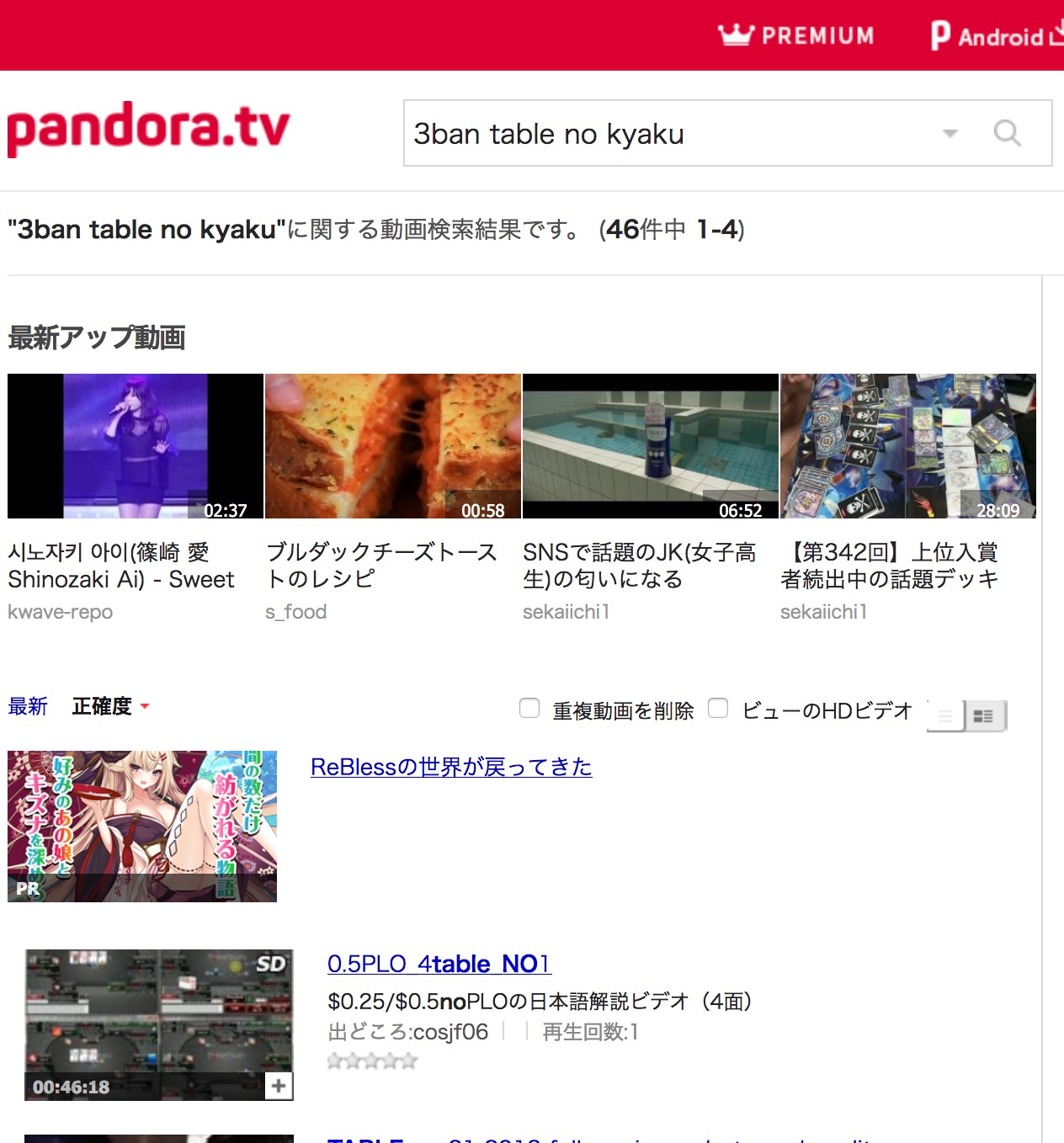1064x1143 pixels.
Task: Switch to the detailed list view icon
Action: [x=984, y=716]
